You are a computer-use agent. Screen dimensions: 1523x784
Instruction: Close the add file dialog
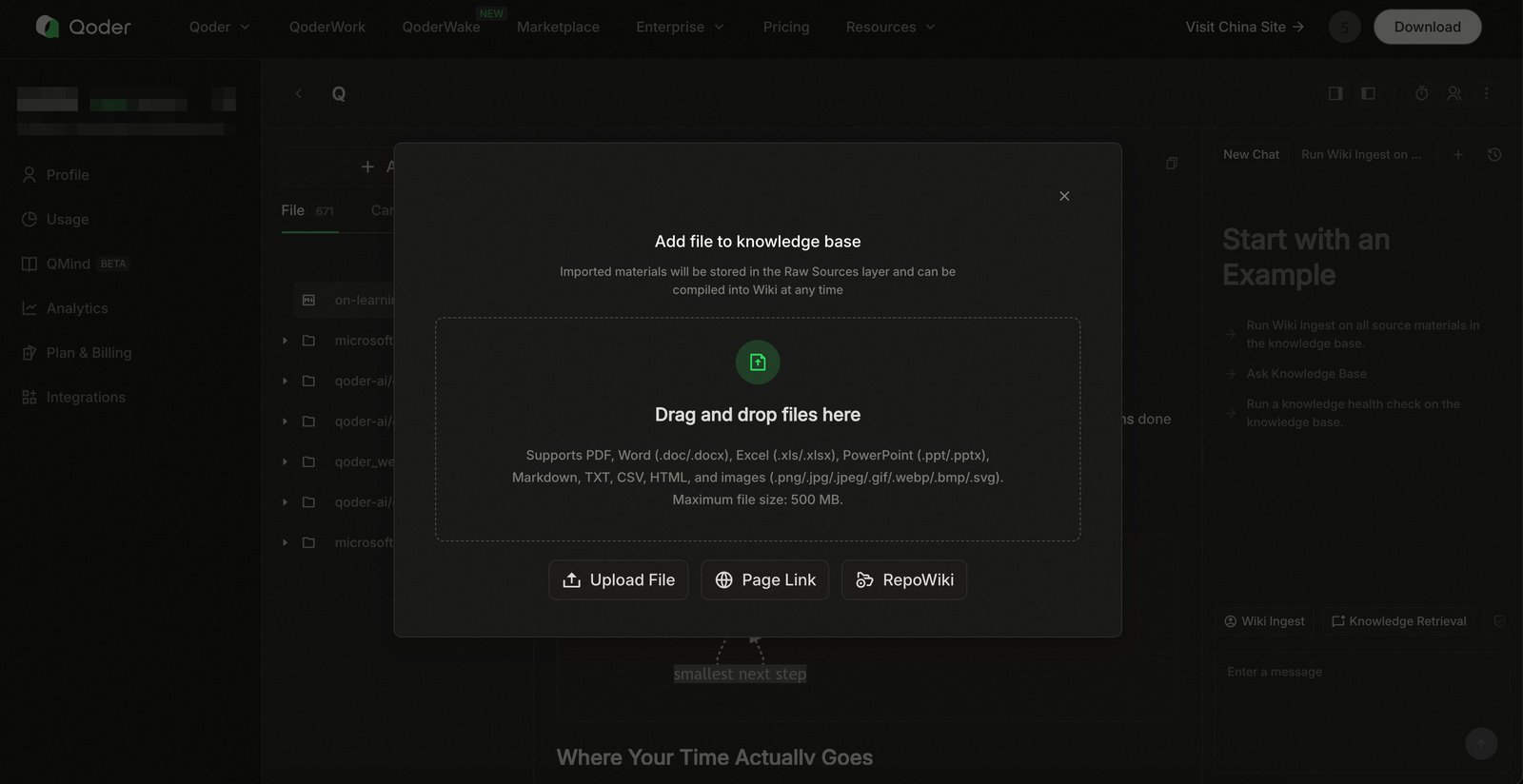[x=1064, y=196]
